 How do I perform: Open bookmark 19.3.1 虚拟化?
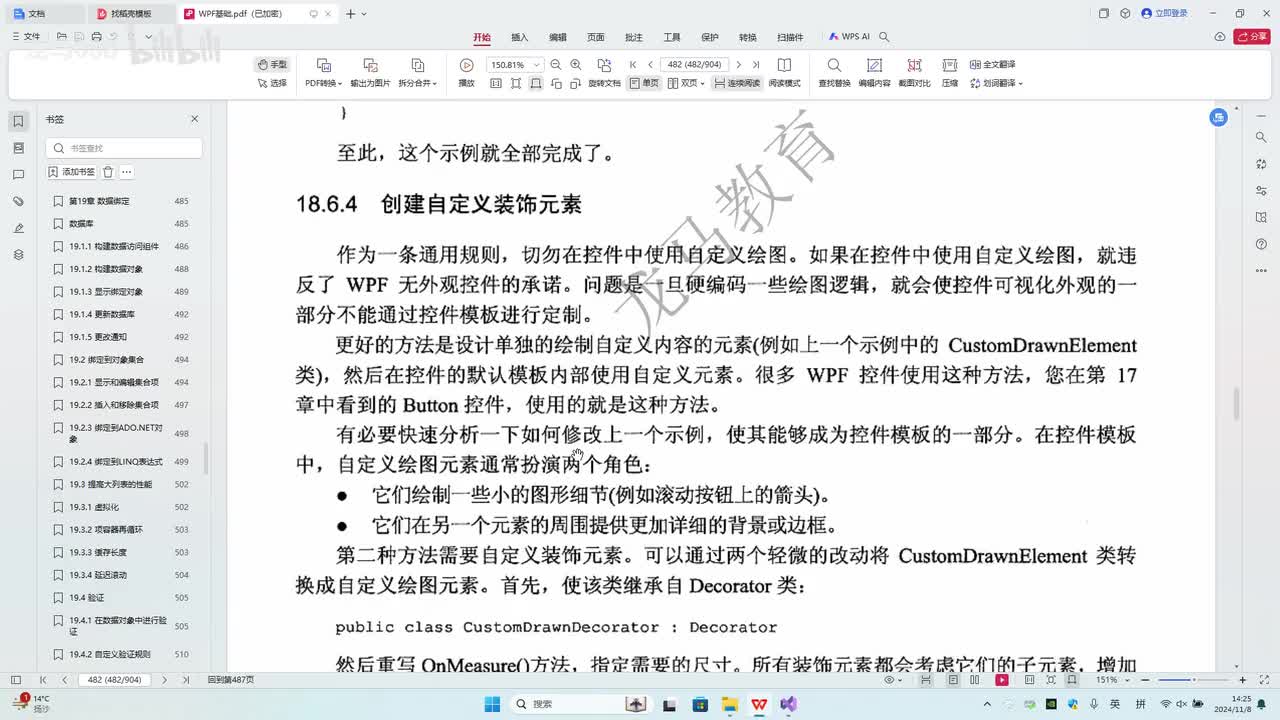pos(120,507)
